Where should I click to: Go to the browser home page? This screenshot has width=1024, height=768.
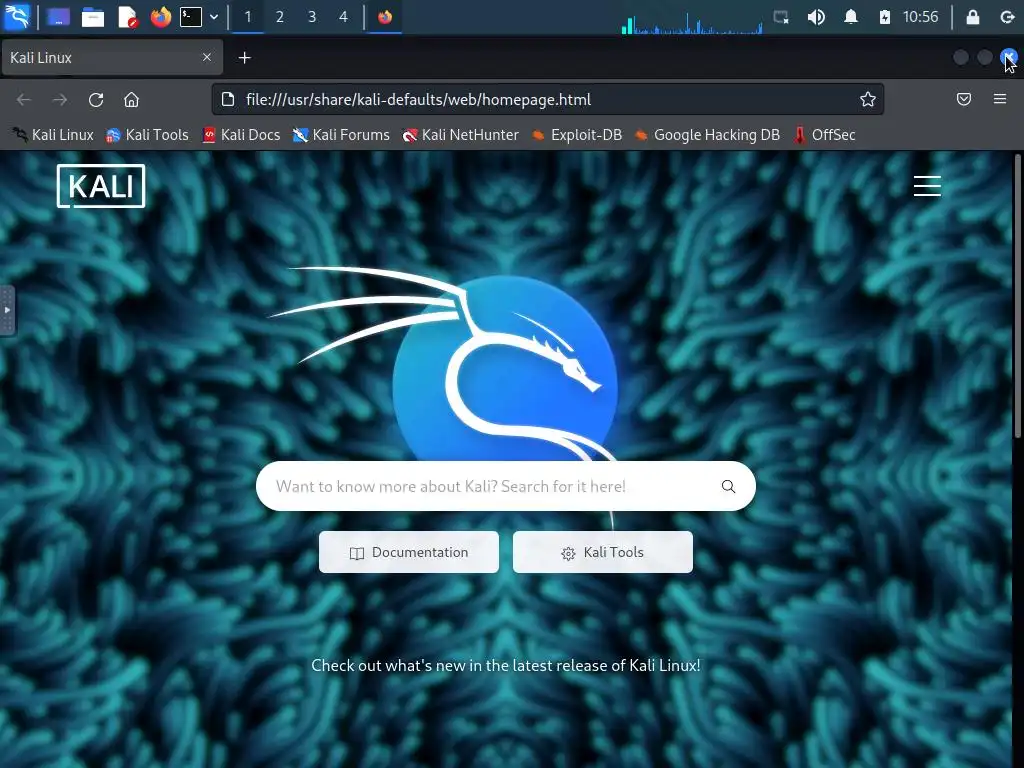point(131,99)
